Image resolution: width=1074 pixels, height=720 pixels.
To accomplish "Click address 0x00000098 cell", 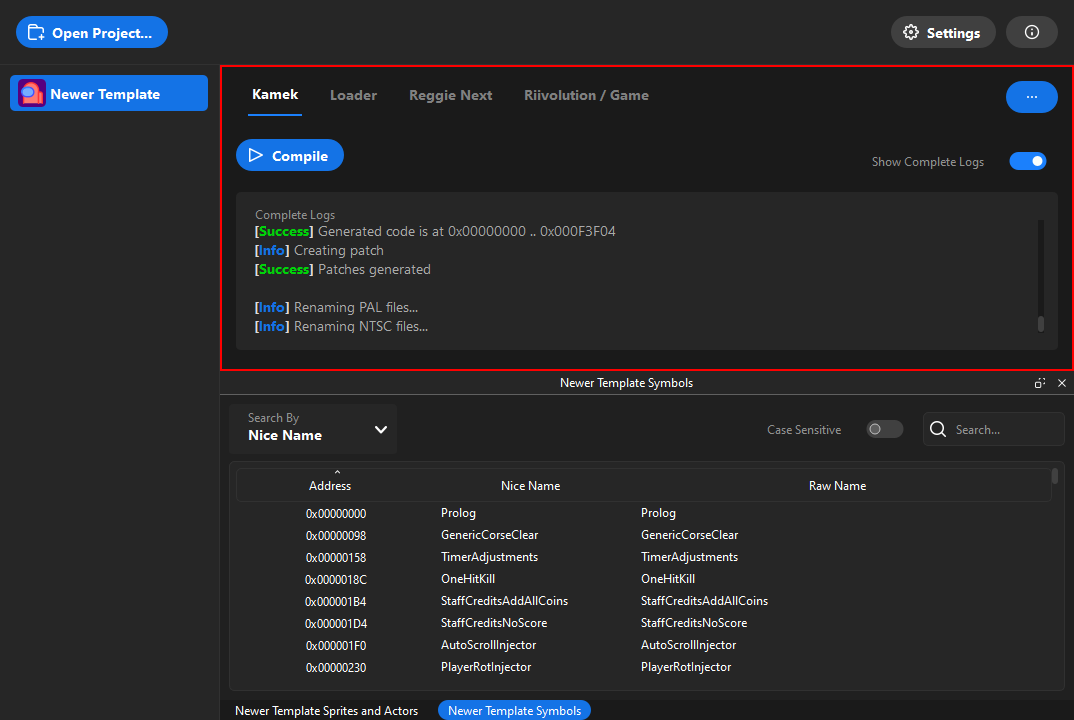I will click(336, 535).
